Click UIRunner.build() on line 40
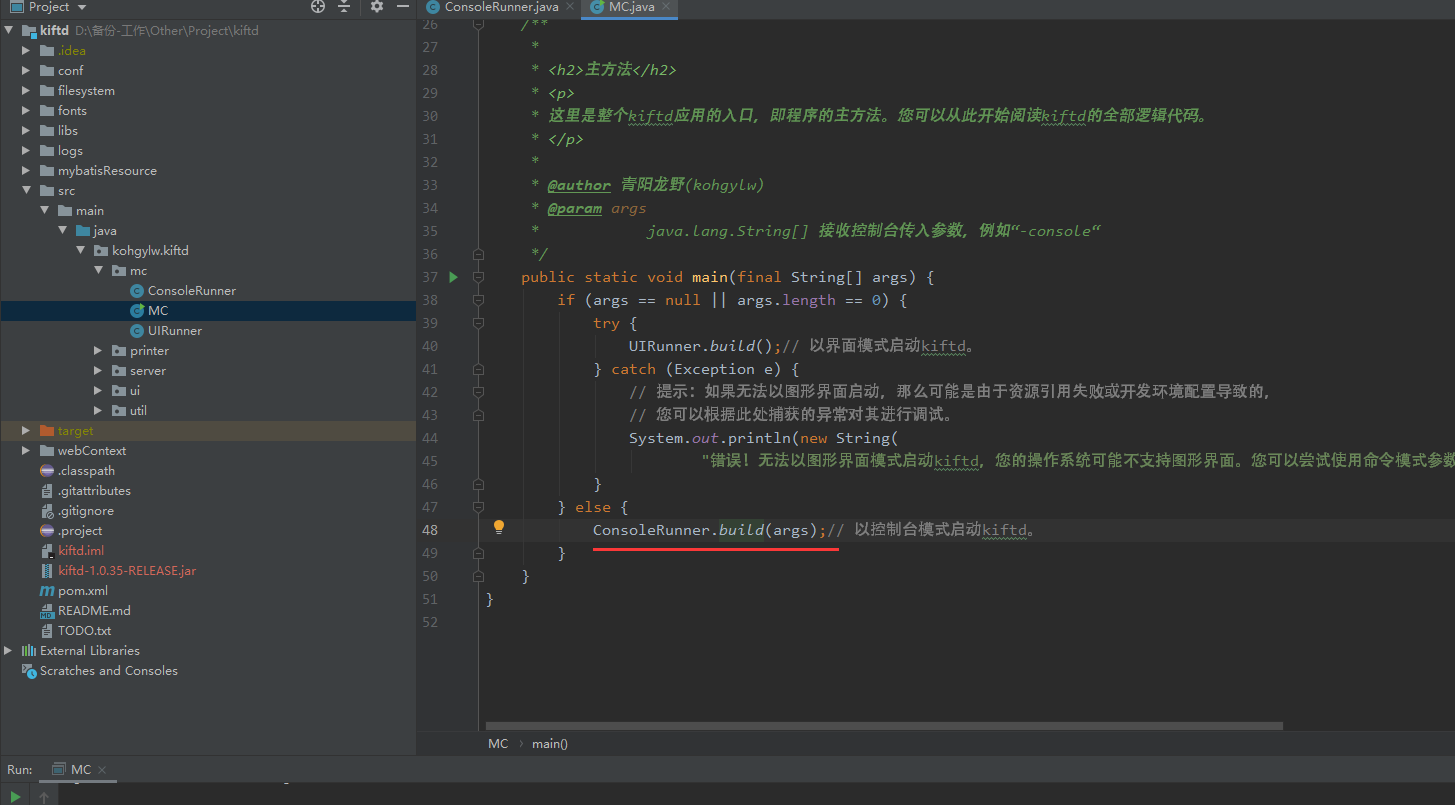The width and height of the screenshot is (1455, 805). click(x=701, y=346)
